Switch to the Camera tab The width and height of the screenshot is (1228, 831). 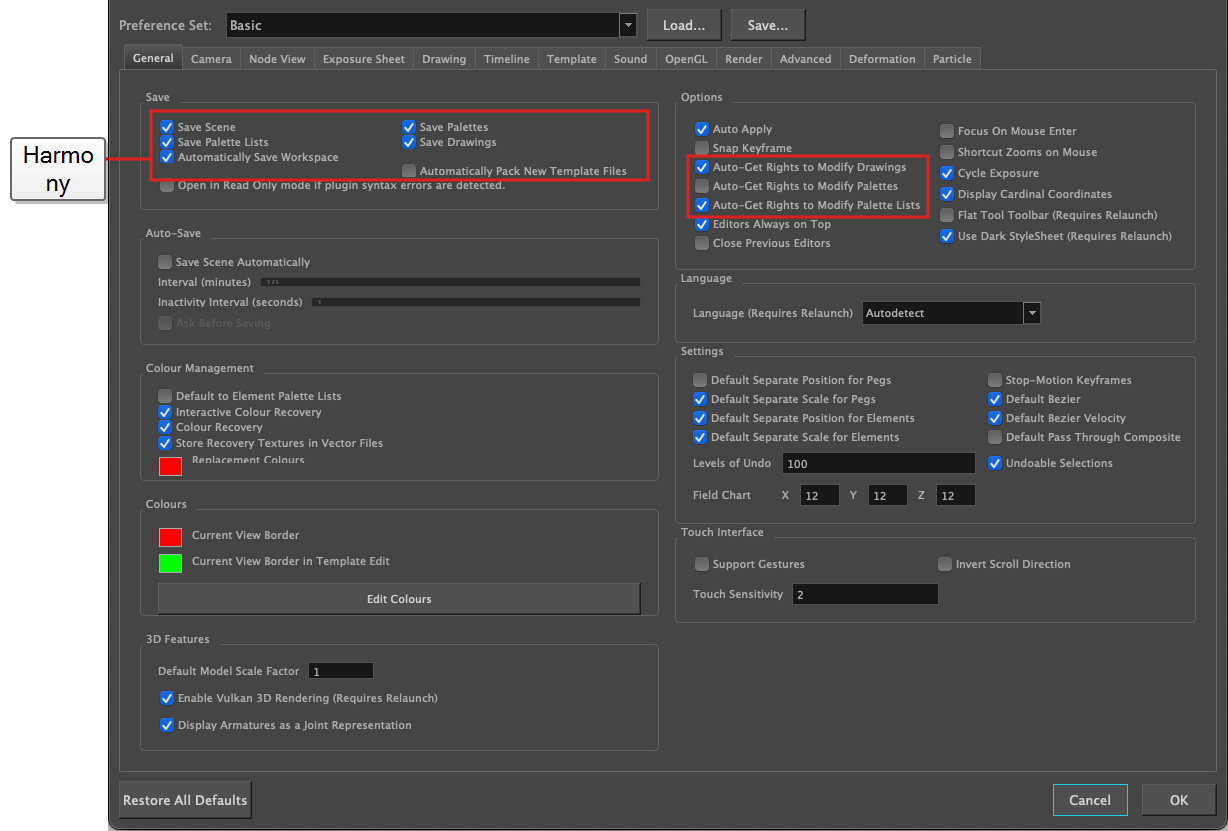coord(211,59)
